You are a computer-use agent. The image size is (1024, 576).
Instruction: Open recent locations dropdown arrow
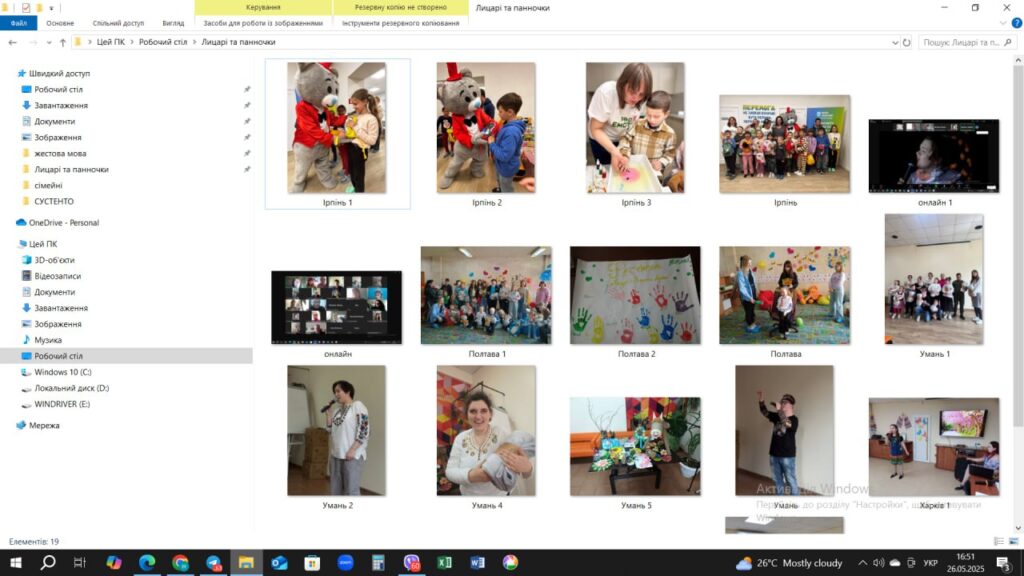tap(49, 42)
